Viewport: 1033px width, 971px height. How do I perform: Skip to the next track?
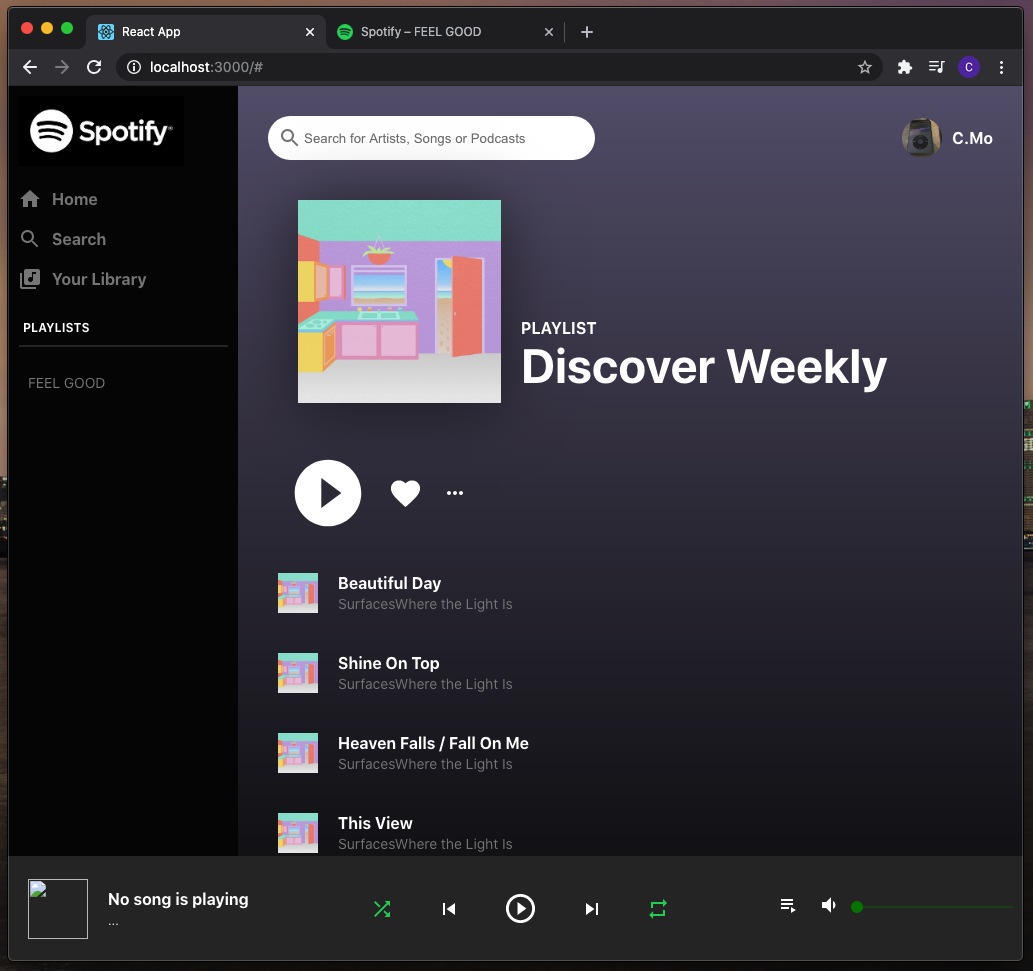point(592,909)
